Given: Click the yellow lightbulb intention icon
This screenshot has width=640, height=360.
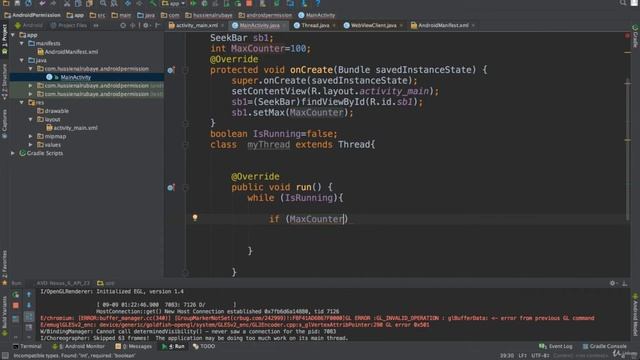Looking at the screenshot, I should pyautogui.click(x=195, y=218).
